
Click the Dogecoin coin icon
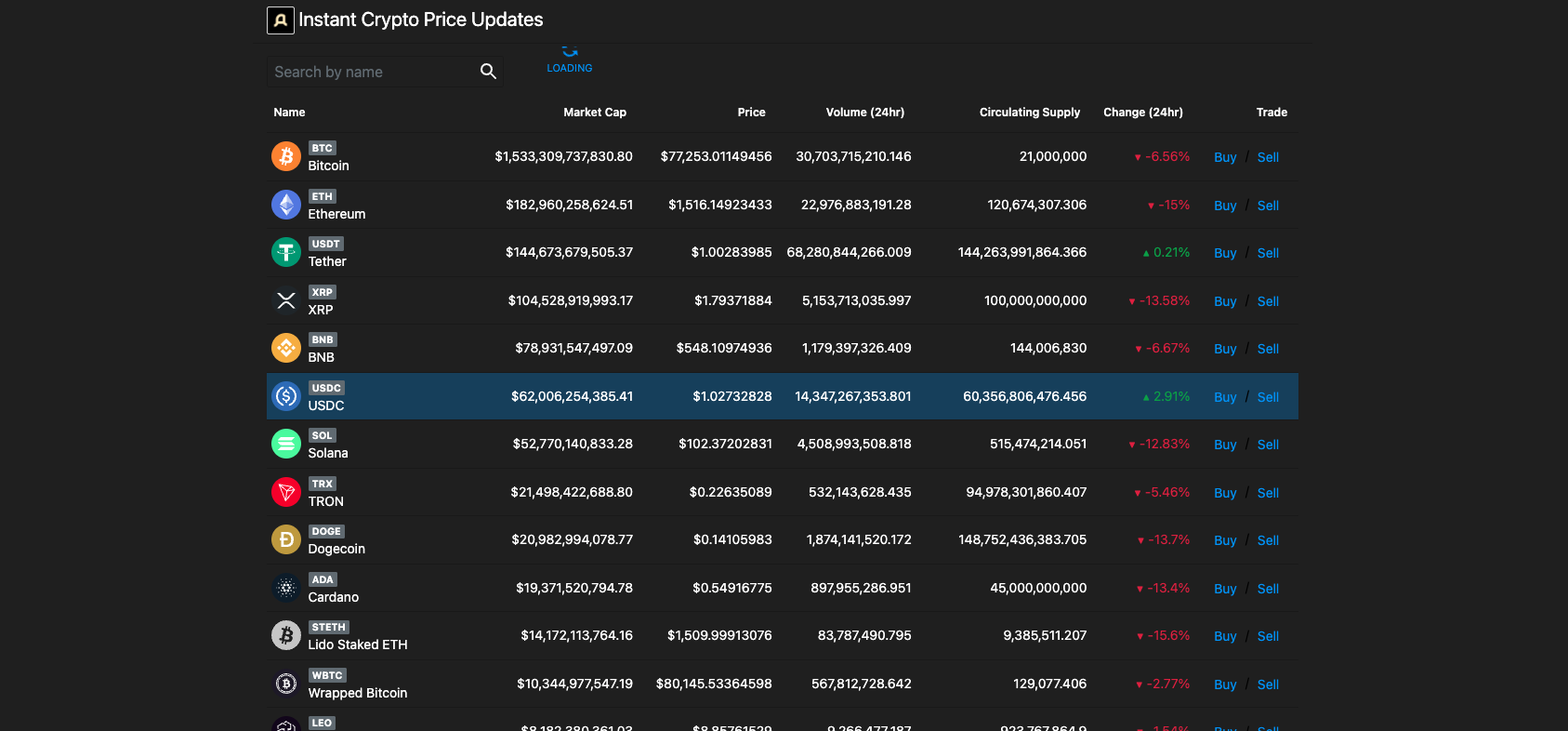pyautogui.click(x=286, y=539)
